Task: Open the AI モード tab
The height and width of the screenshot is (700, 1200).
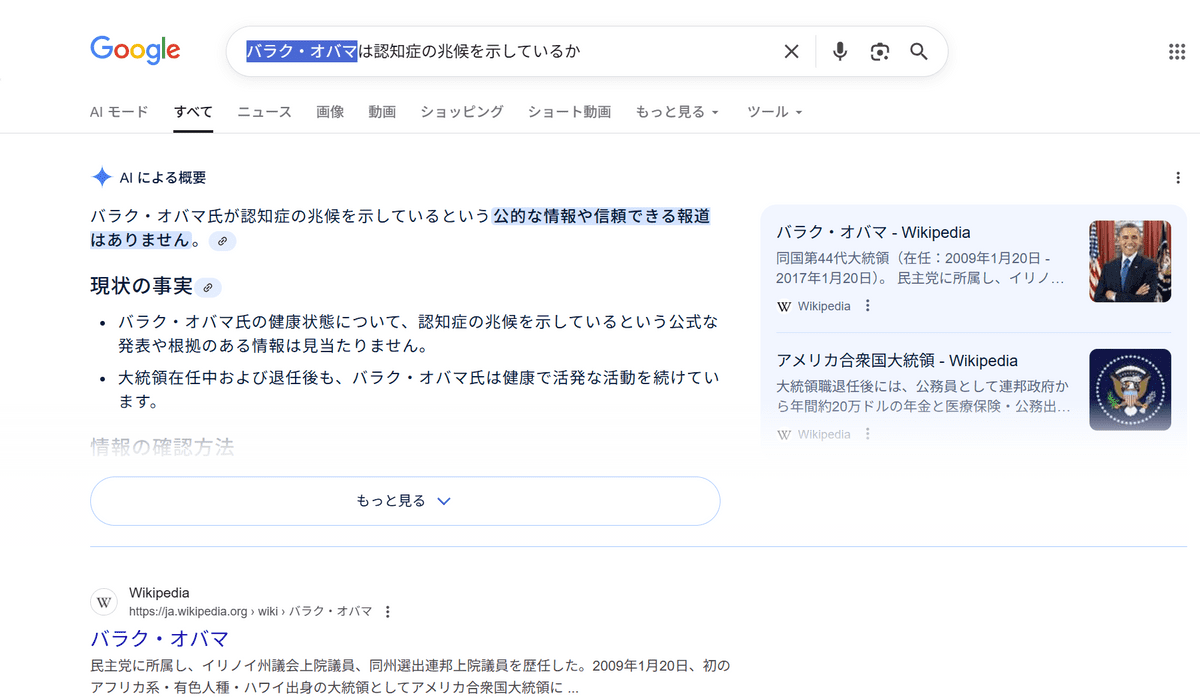Action: point(119,112)
